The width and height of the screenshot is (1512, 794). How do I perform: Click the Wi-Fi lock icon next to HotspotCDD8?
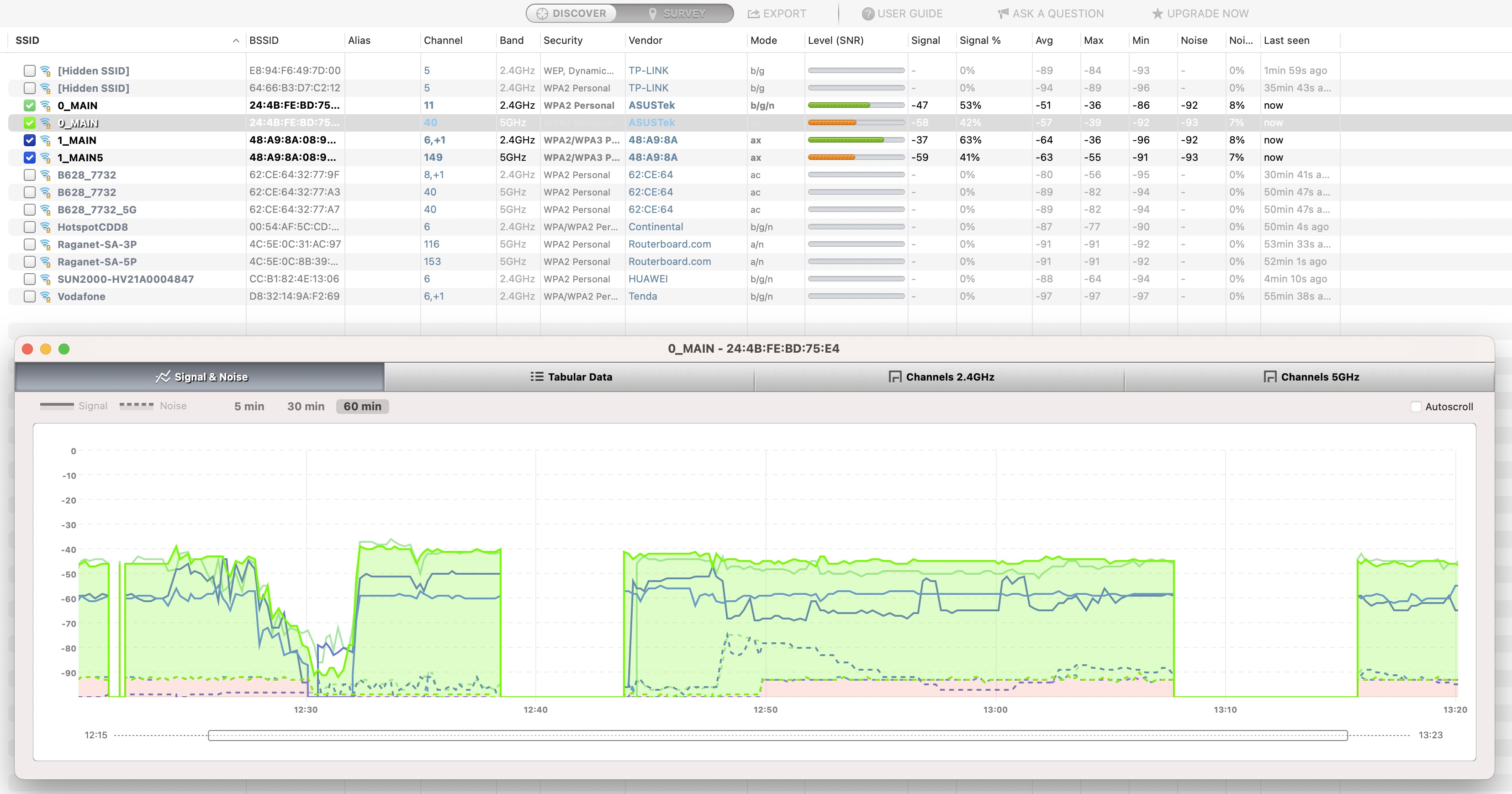pos(45,227)
